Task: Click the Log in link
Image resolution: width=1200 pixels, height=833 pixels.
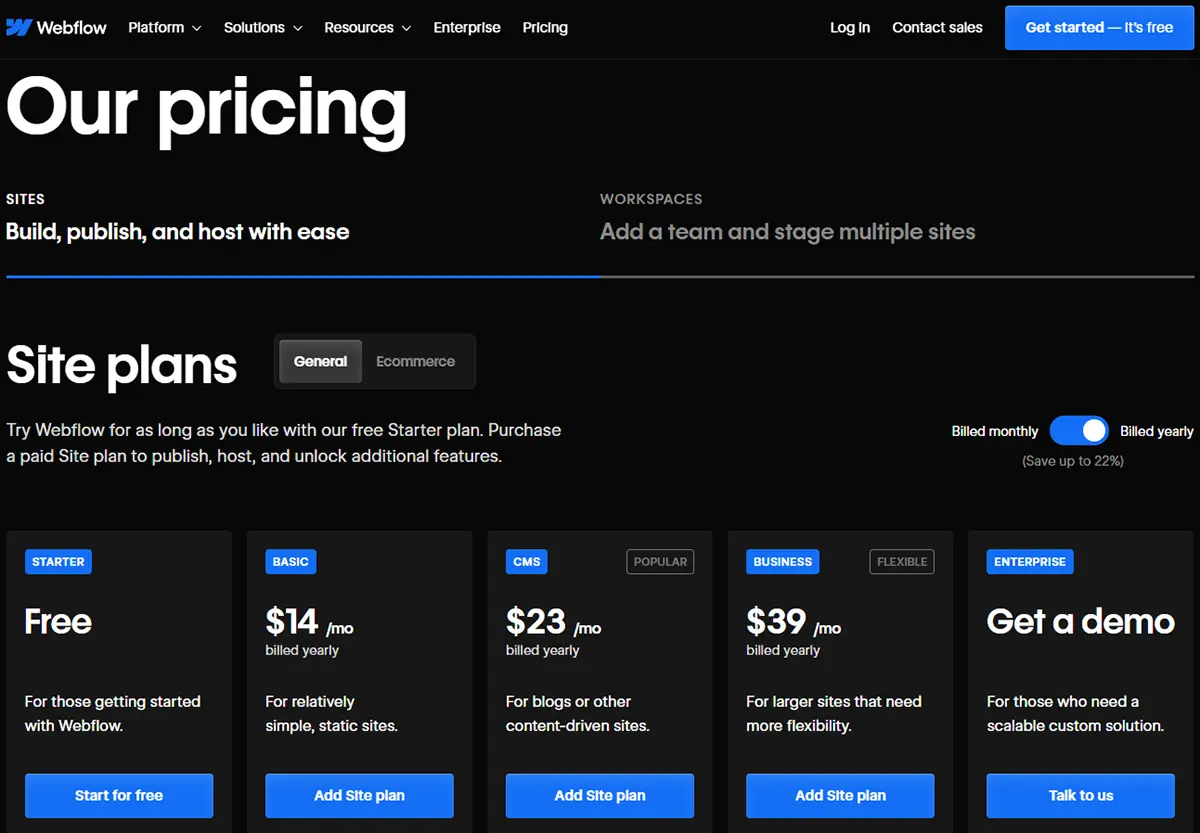Action: [849, 27]
